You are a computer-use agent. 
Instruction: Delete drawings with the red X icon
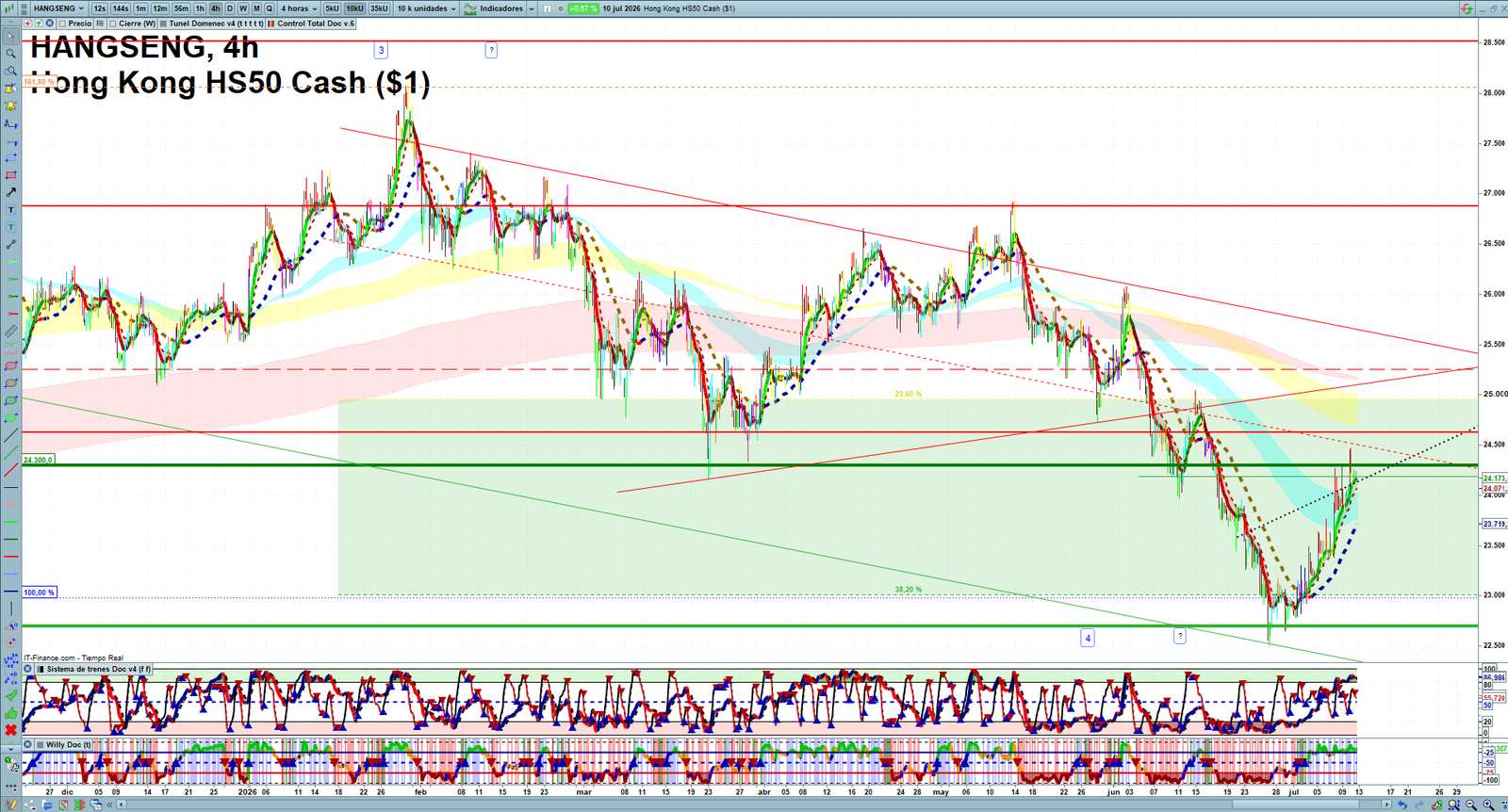point(11,730)
